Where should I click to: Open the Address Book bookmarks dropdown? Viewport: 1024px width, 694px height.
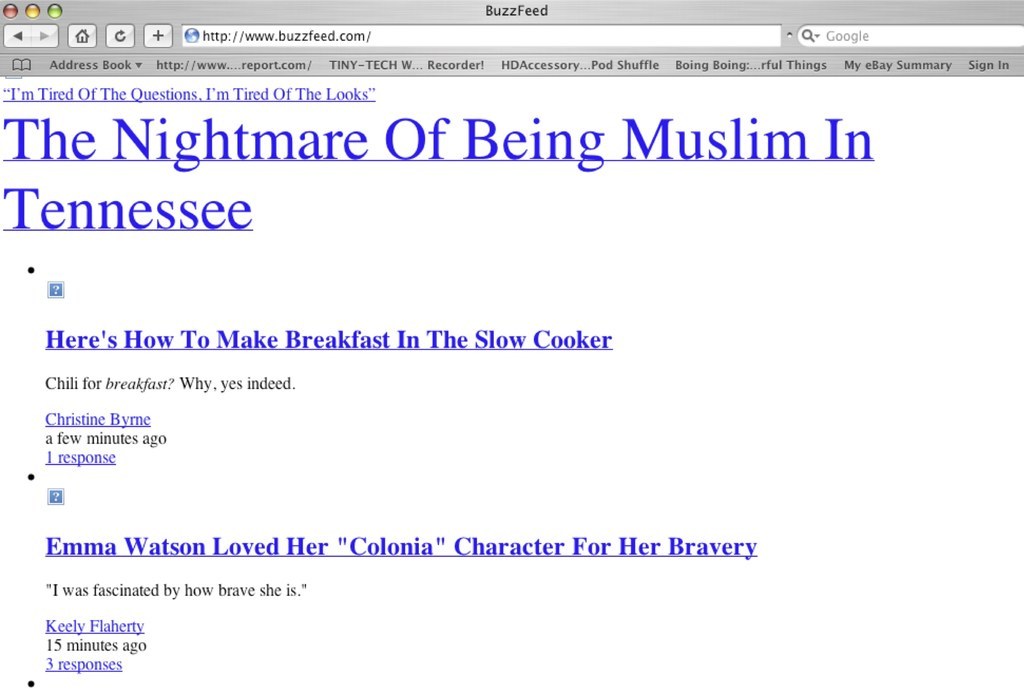tap(95, 65)
